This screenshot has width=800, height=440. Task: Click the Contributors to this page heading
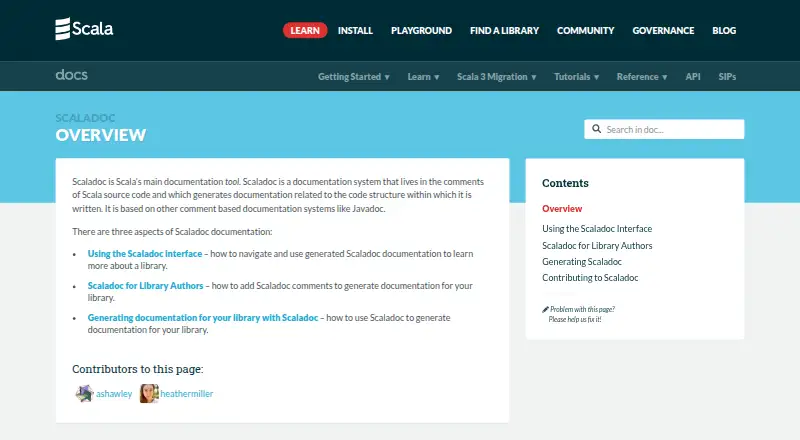137,369
